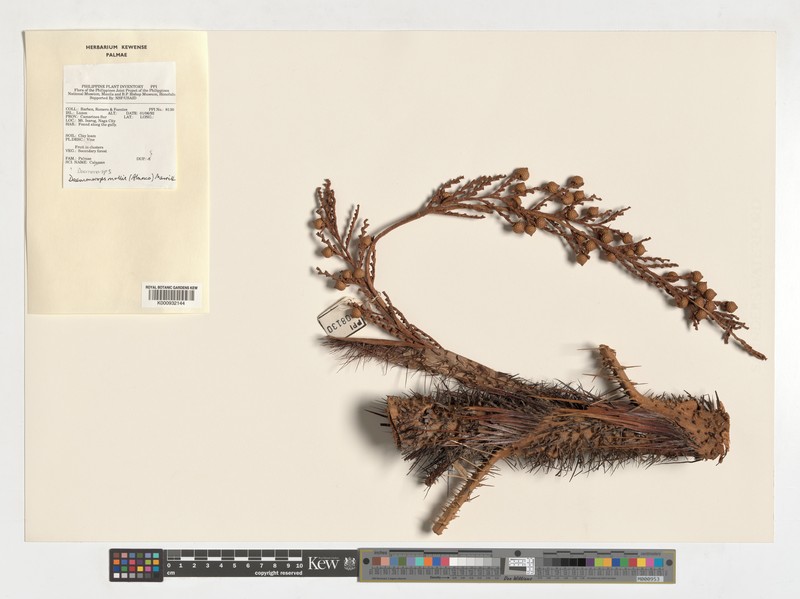This screenshot has height=599, width=800.
Task: Select the "cm" unit label on the ruler
Action: tap(171, 573)
